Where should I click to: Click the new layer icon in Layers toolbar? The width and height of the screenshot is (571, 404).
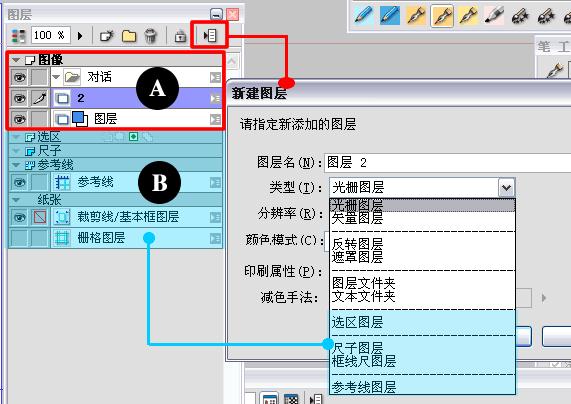[107, 36]
